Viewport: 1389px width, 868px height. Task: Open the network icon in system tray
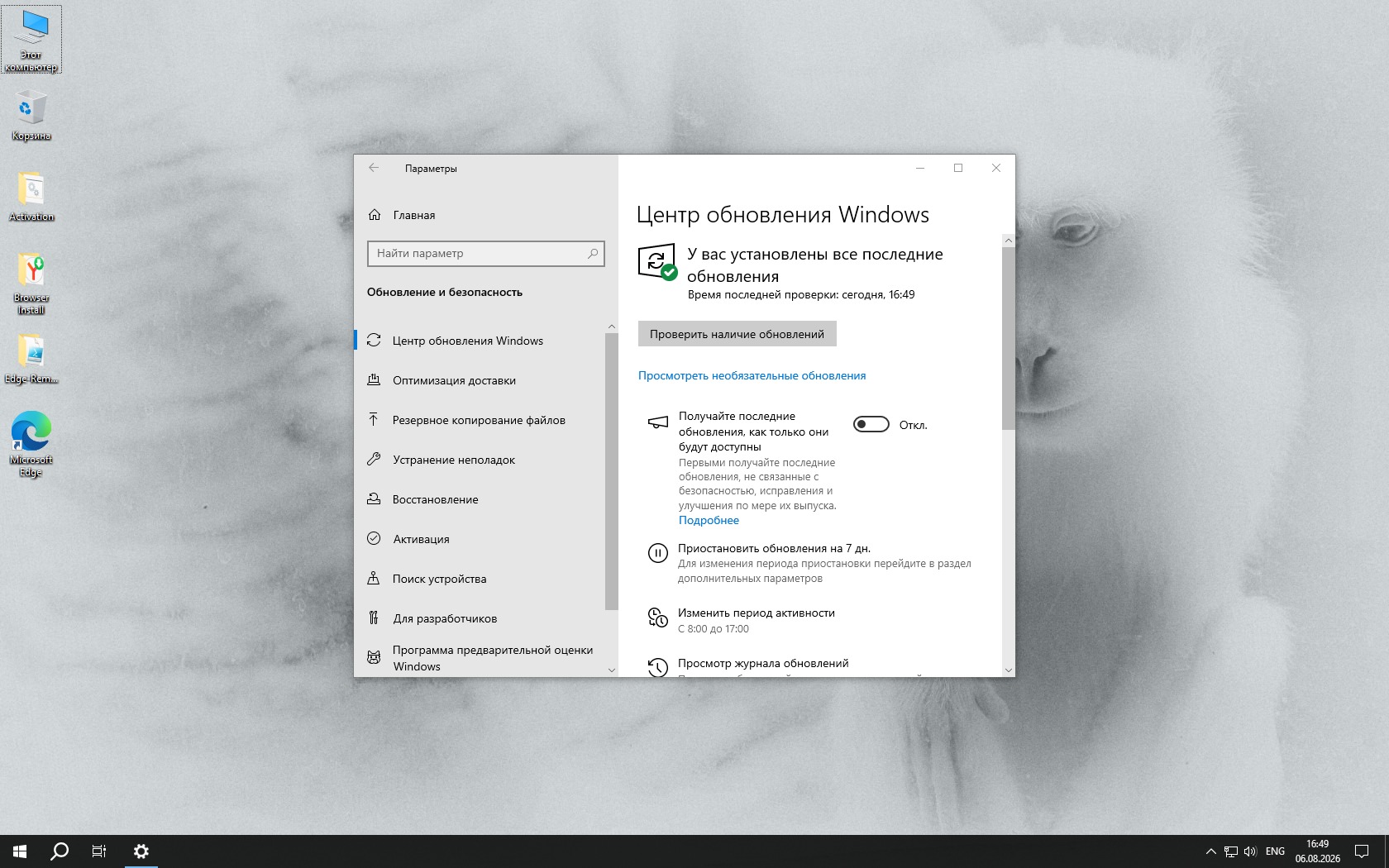tap(1231, 851)
